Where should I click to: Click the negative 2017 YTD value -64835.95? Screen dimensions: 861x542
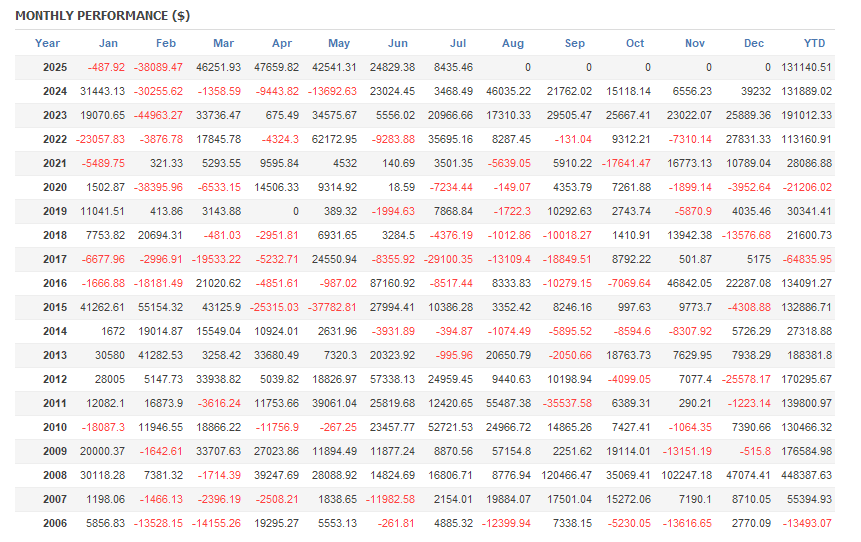click(808, 259)
